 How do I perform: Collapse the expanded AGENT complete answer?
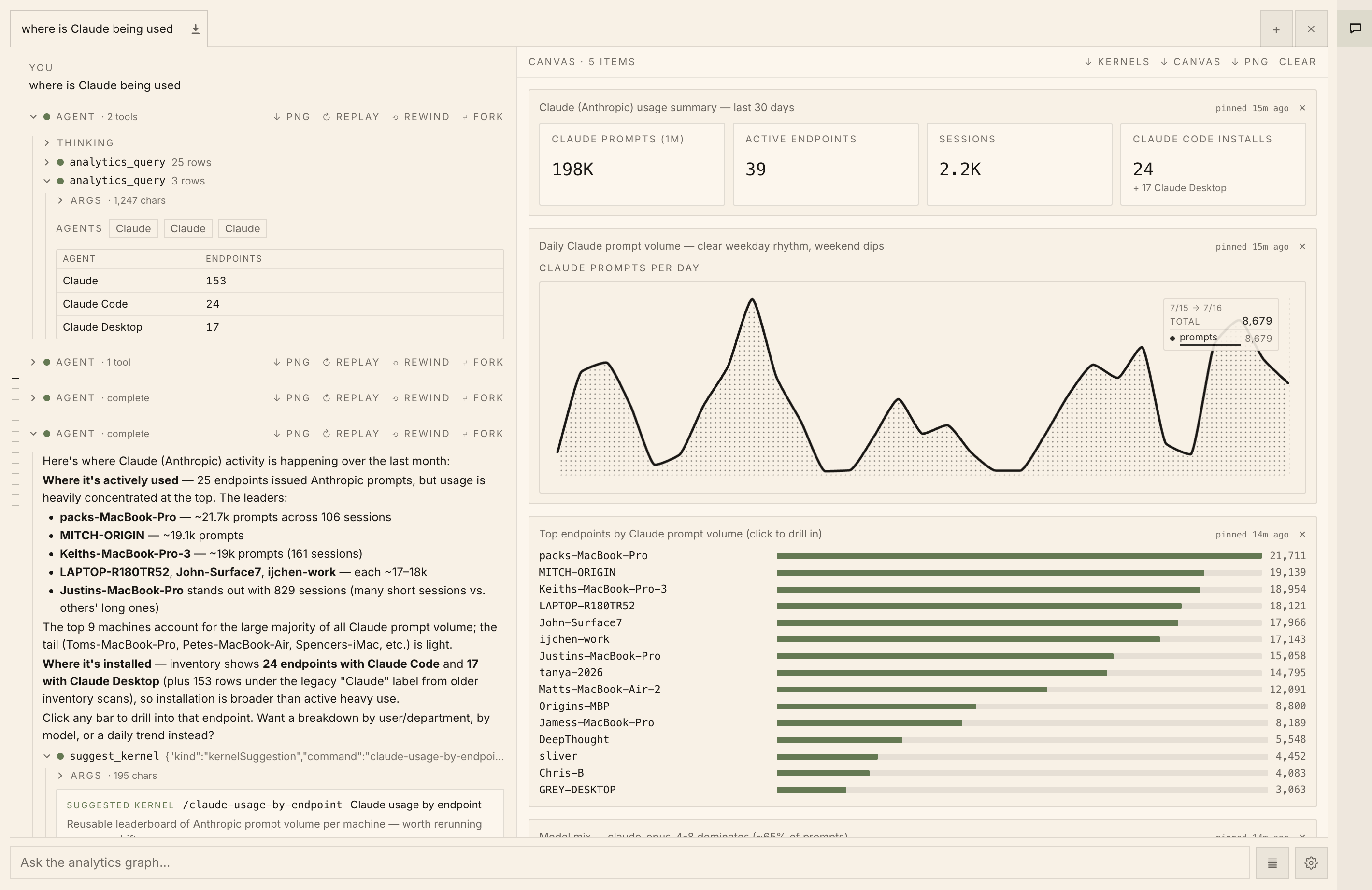33,434
